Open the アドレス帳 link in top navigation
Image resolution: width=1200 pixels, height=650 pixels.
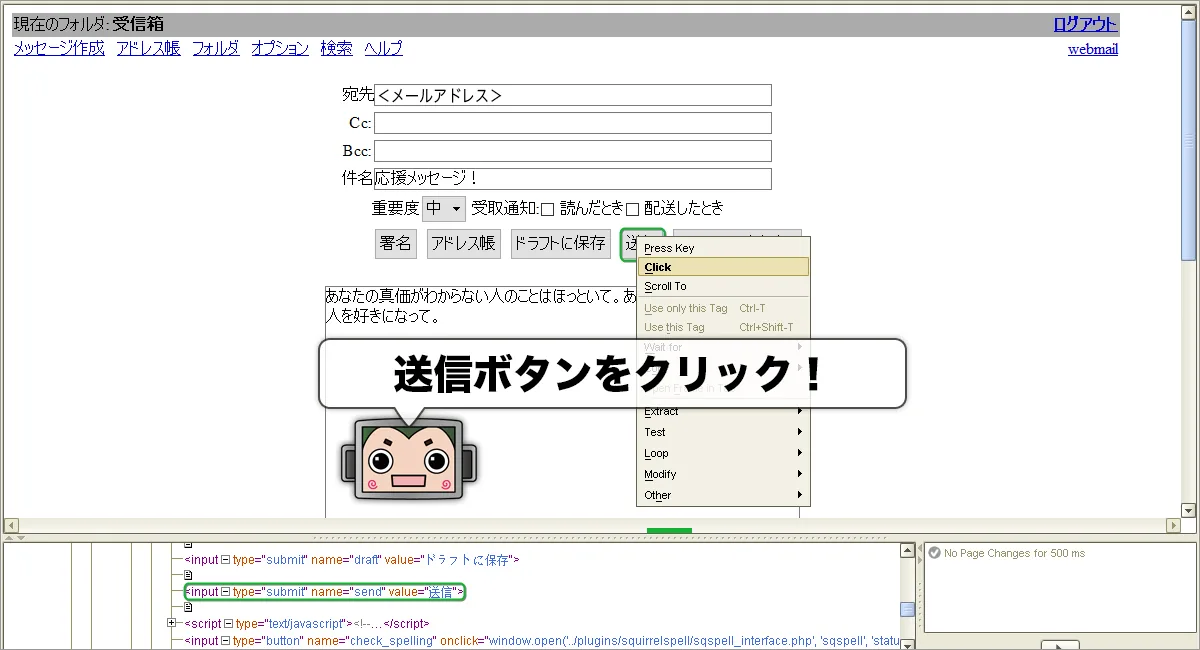(x=148, y=48)
